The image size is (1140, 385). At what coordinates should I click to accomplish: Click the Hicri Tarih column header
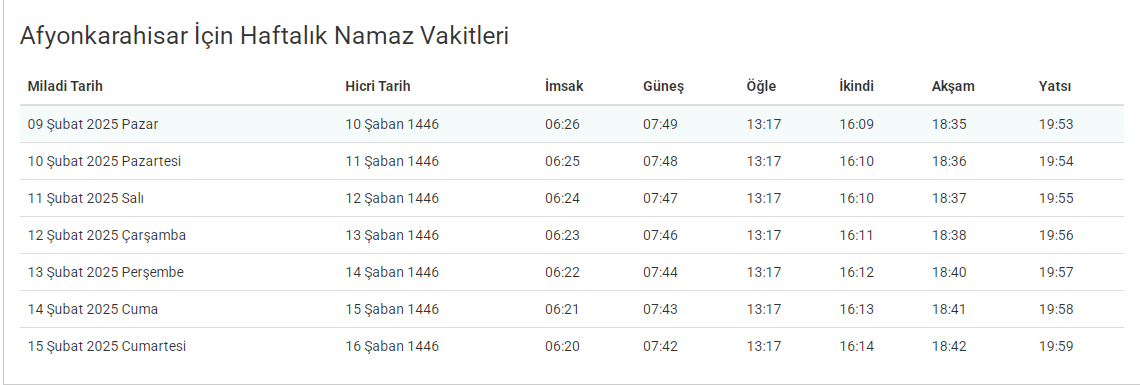(x=377, y=86)
